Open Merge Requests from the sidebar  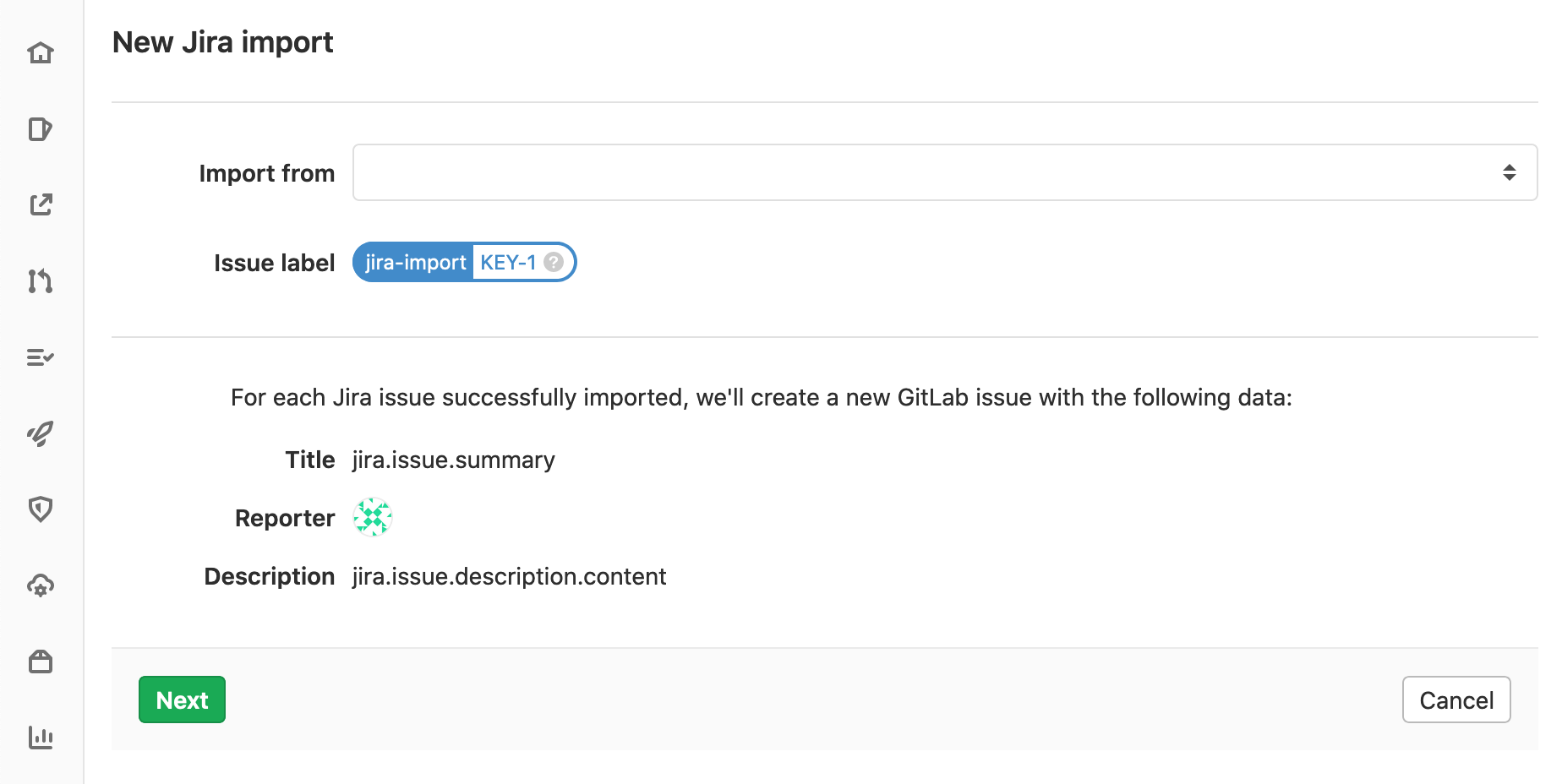click(x=41, y=280)
